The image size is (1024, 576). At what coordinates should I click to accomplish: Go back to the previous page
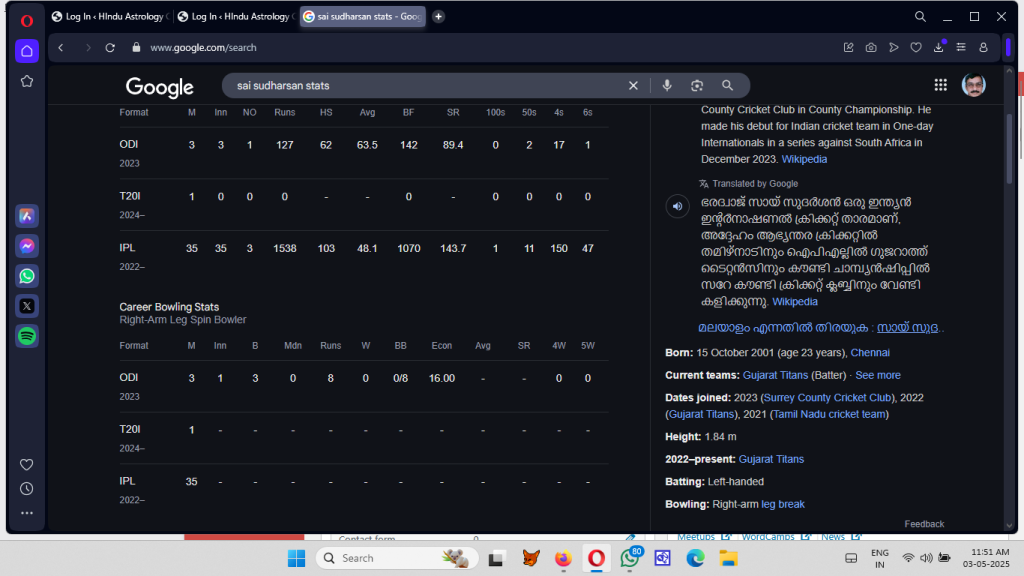click(x=61, y=48)
